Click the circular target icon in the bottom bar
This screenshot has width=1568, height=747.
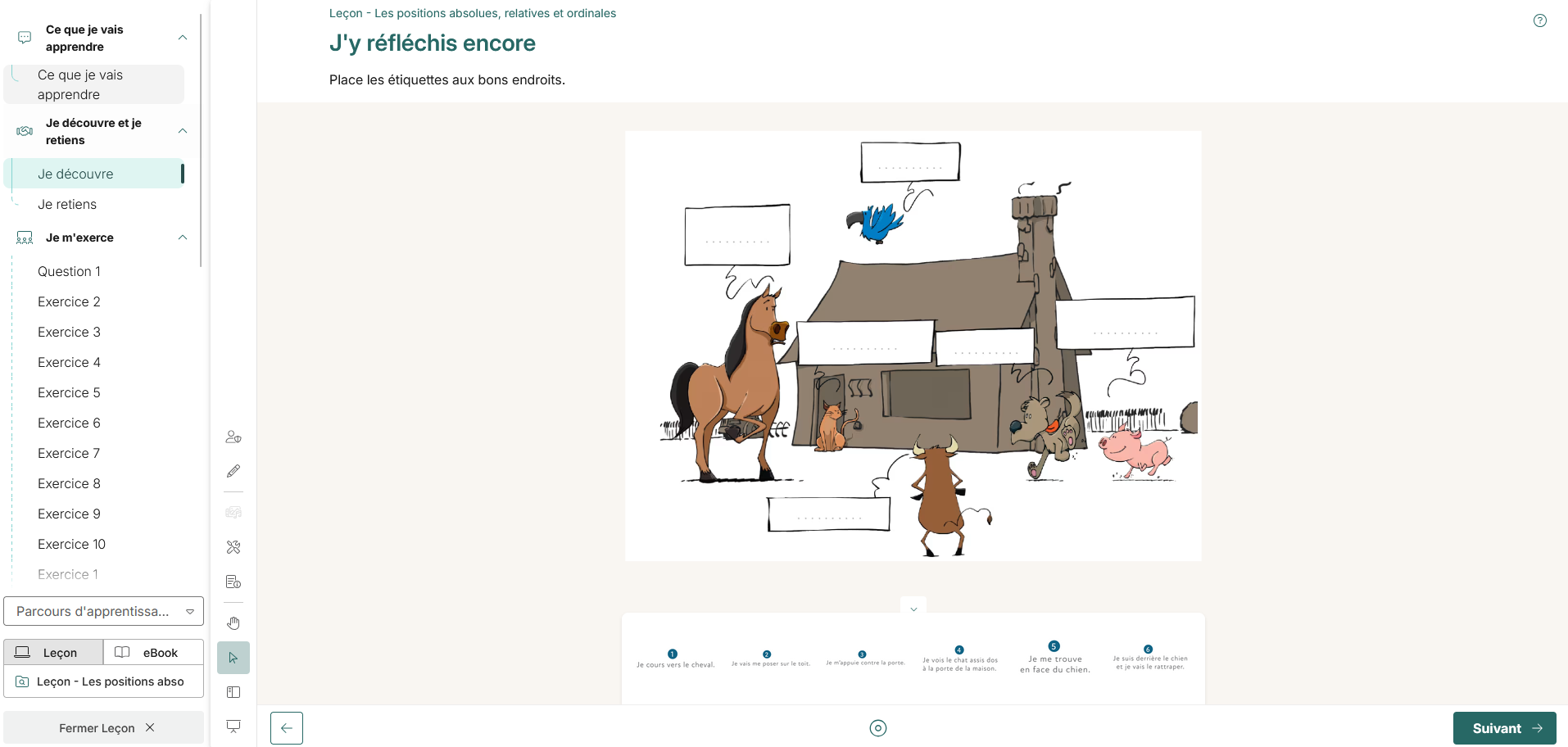click(878, 728)
